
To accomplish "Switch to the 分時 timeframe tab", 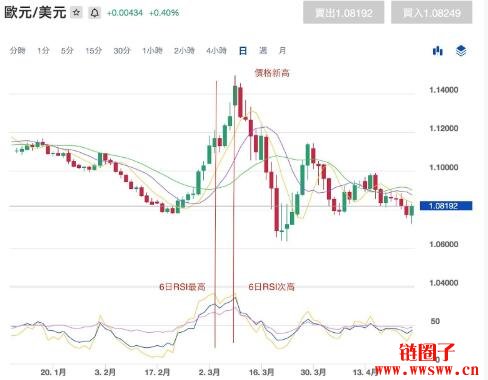I will (x=18, y=51).
